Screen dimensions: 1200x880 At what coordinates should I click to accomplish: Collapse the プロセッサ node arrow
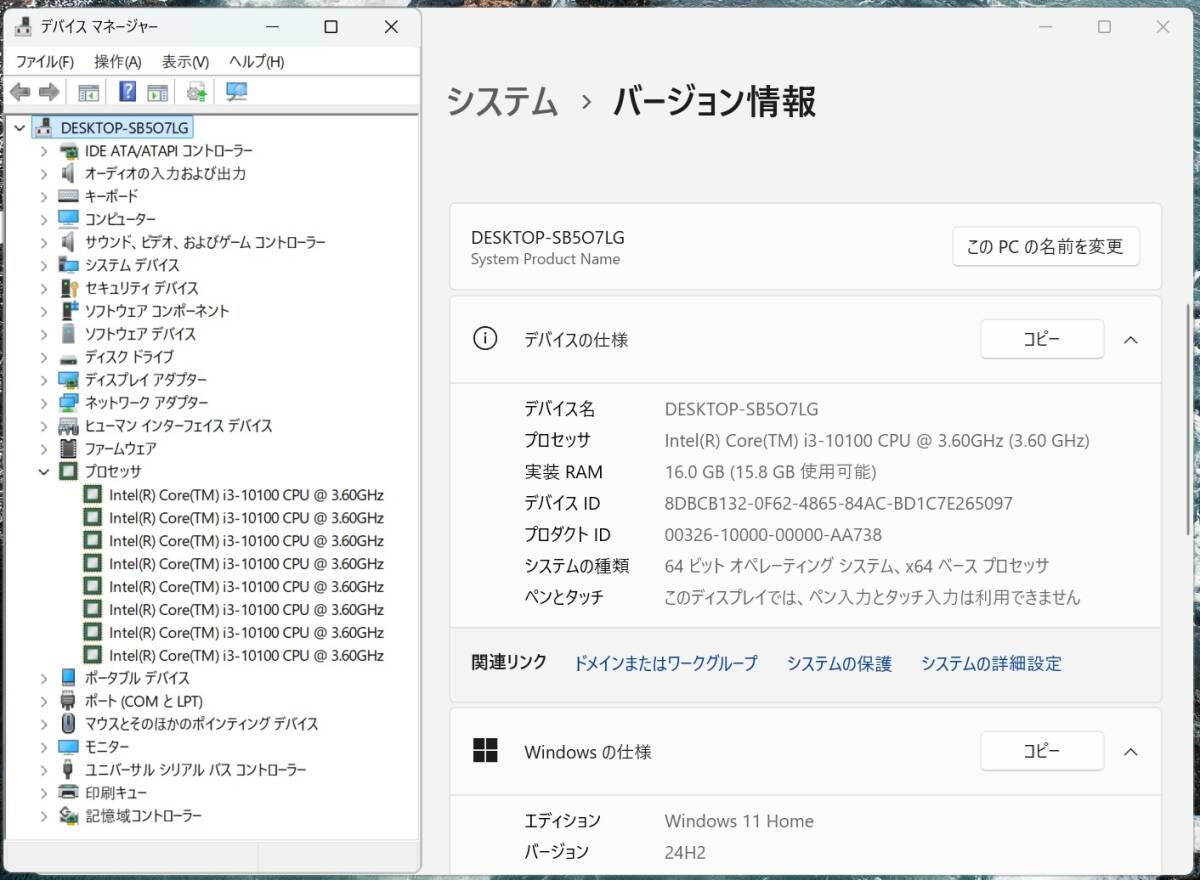pos(44,472)
